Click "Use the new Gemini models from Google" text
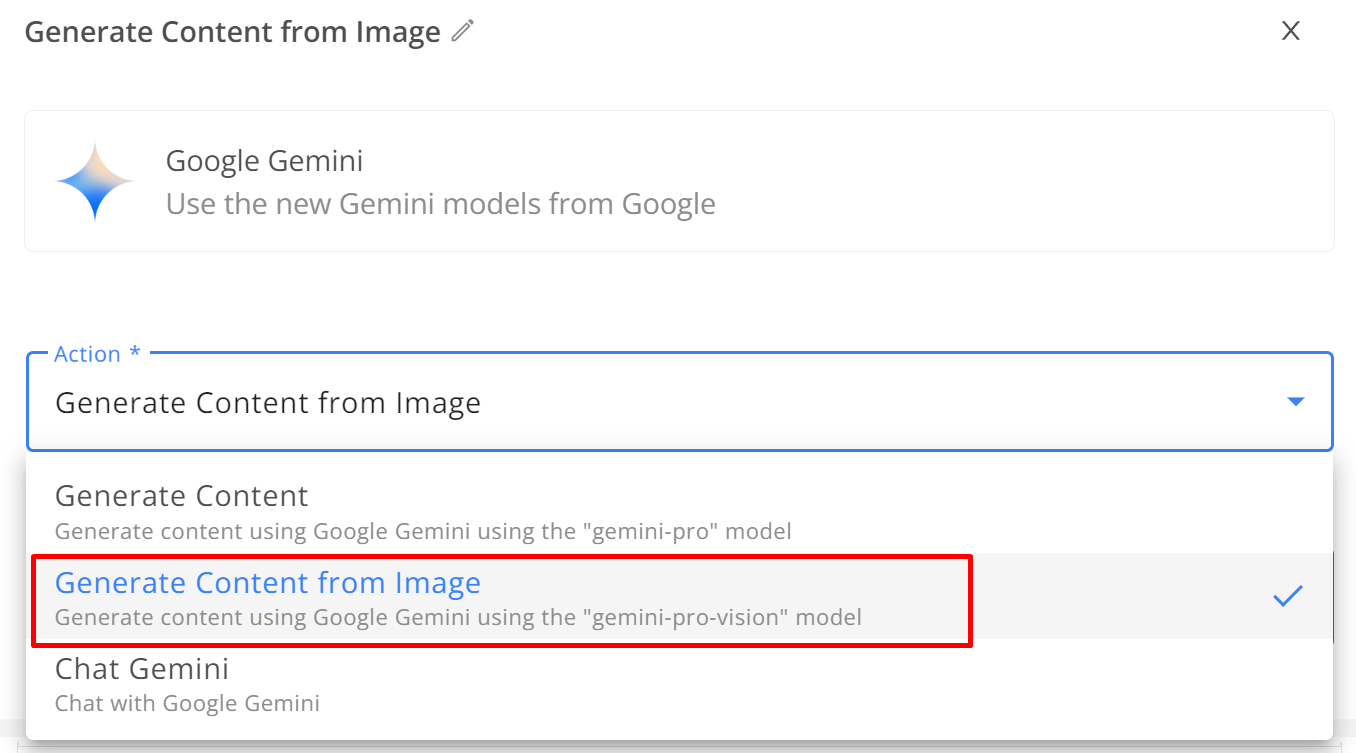Screen dimensions: 1356x753 [440, 204]
